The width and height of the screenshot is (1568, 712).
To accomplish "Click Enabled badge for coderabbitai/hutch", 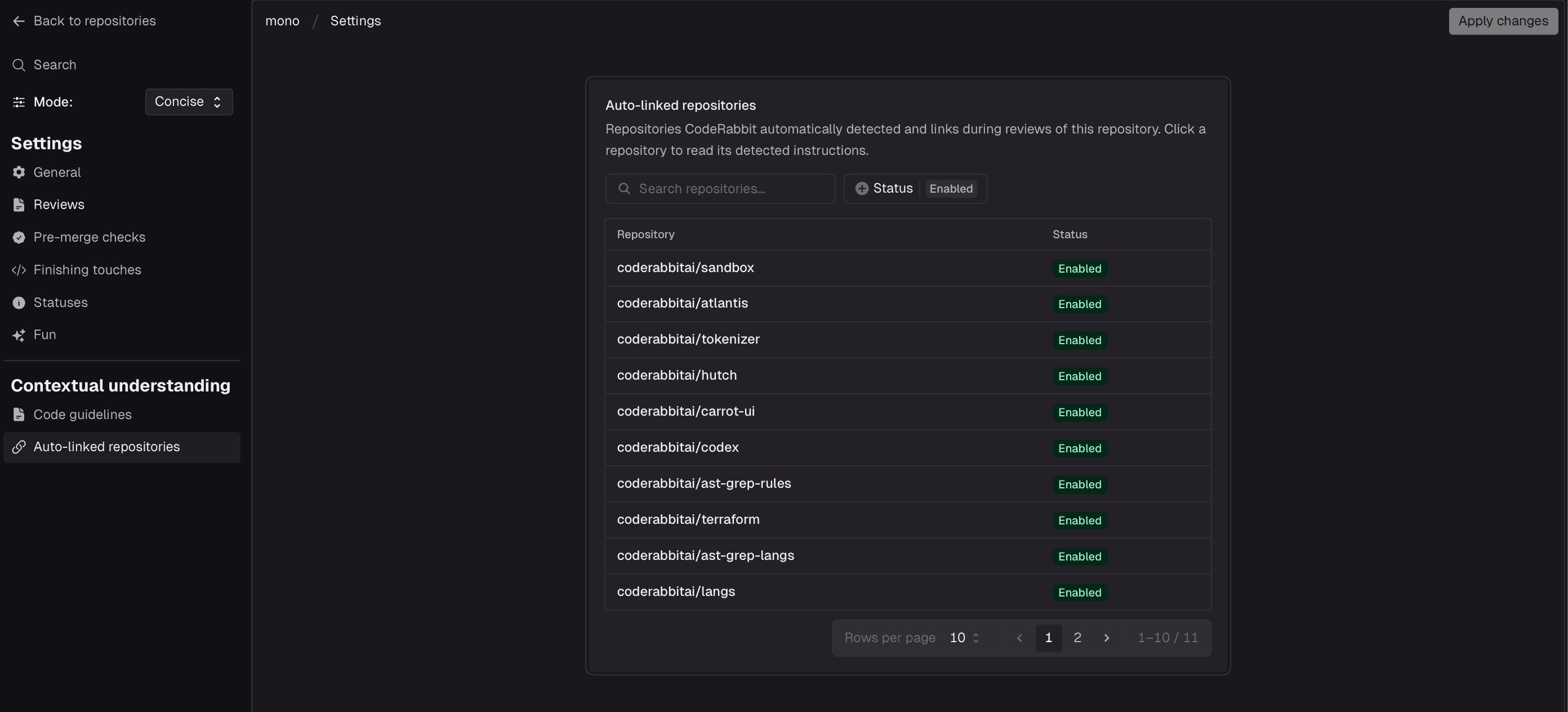I will 1079,376.
